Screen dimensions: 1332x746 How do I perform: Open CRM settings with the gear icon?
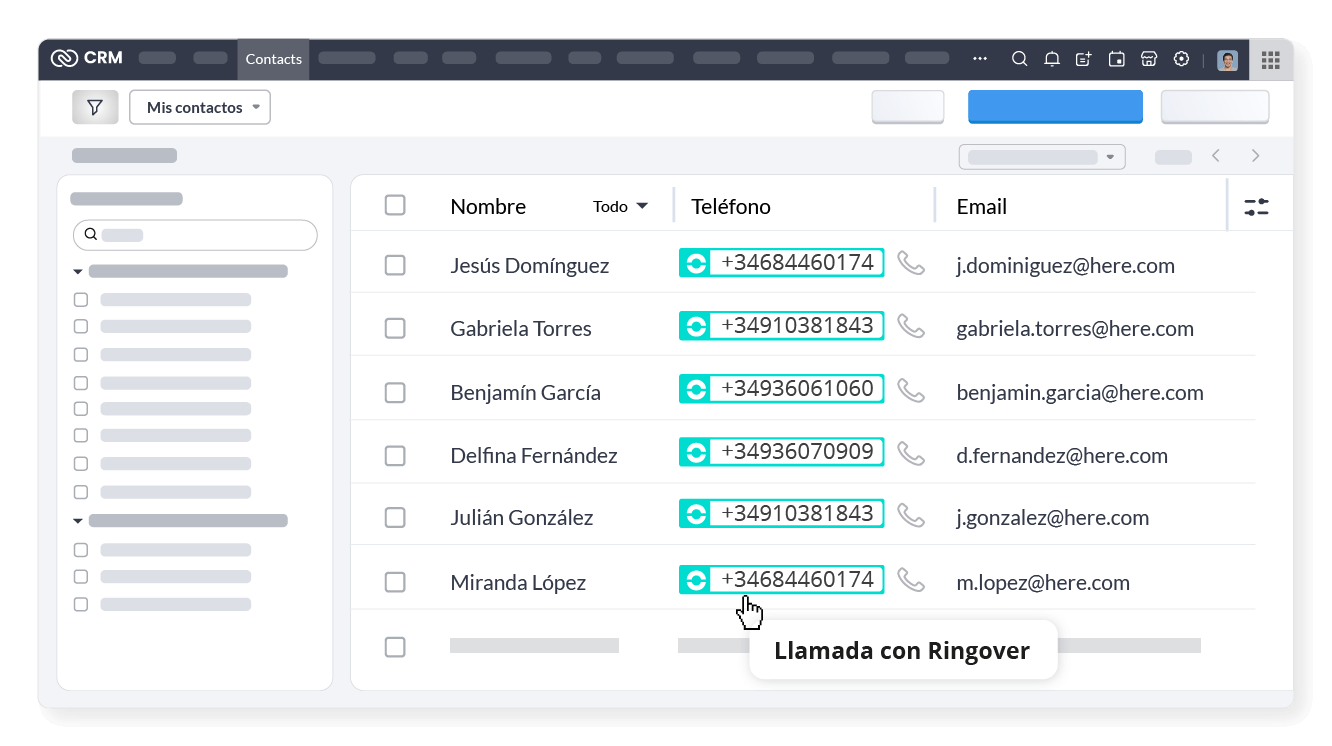(1181, 59)
